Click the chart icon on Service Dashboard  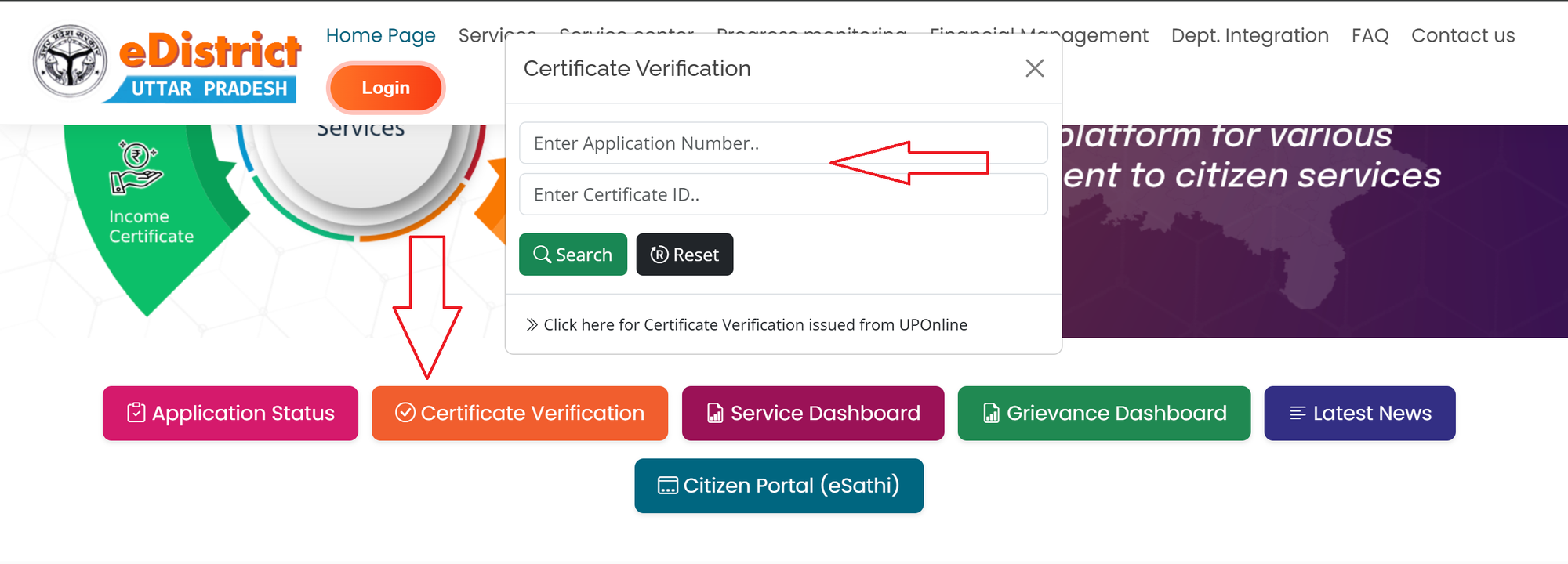tap(715, 413)
